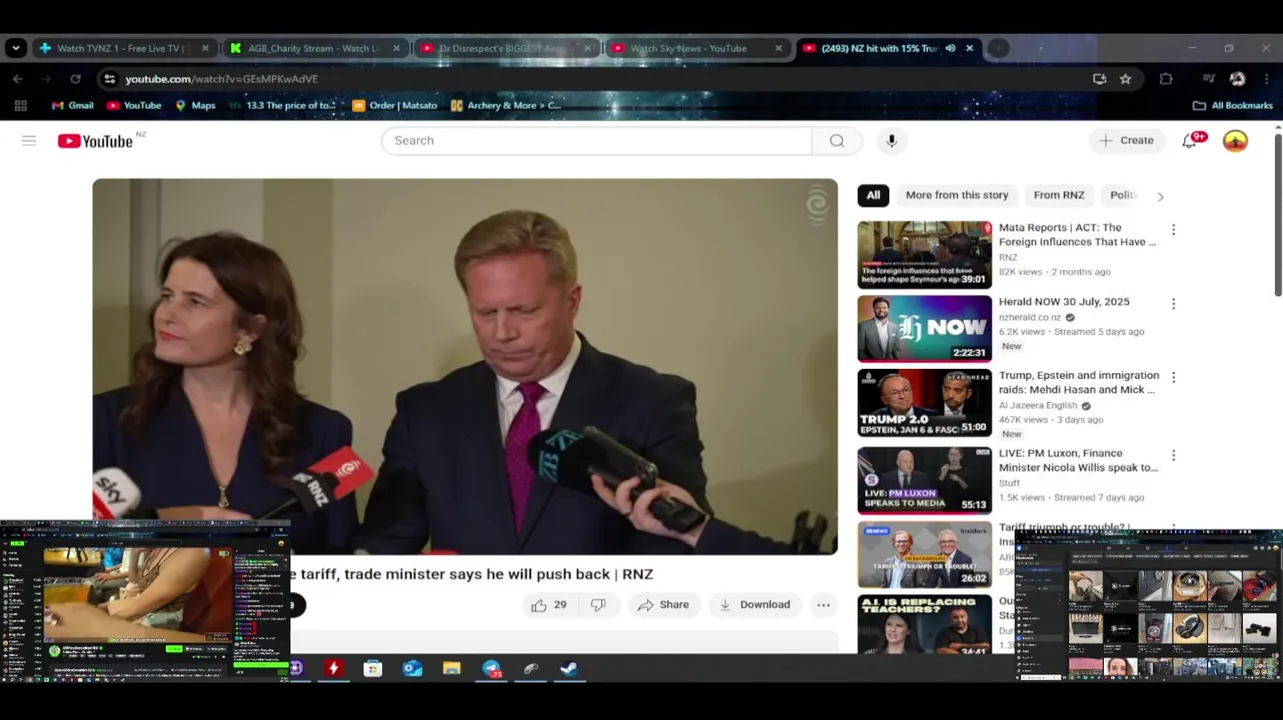1283x720 pixels.
Task: Open a new browser tab with the plus button
Action: (998, 48)
